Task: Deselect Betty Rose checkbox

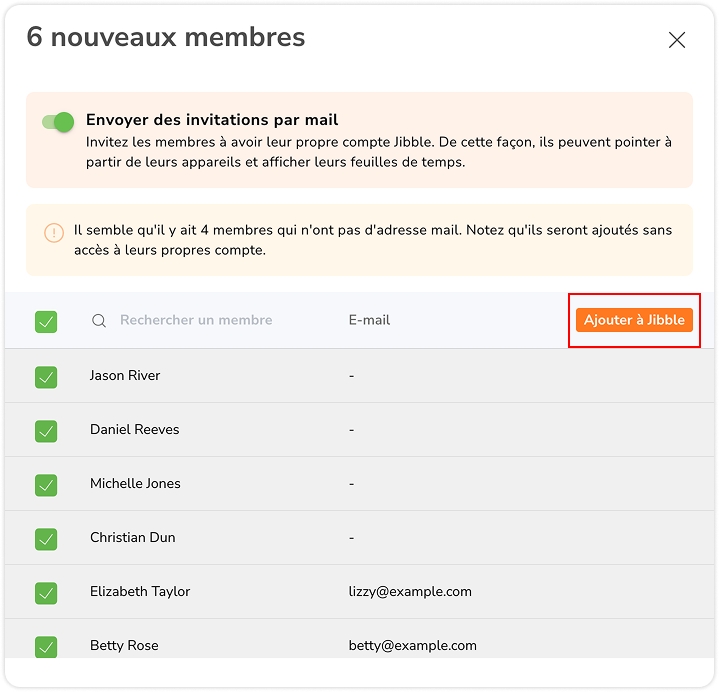Action: pos(46,647)
